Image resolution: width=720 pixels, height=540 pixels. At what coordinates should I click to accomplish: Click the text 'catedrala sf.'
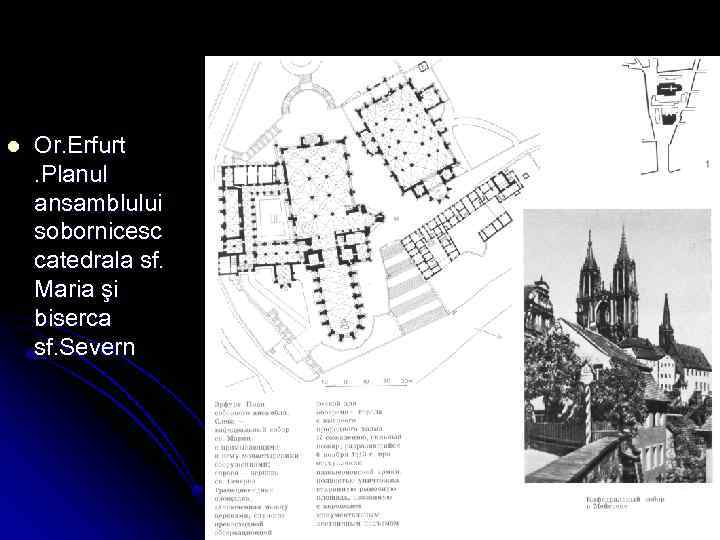point(99,260)
